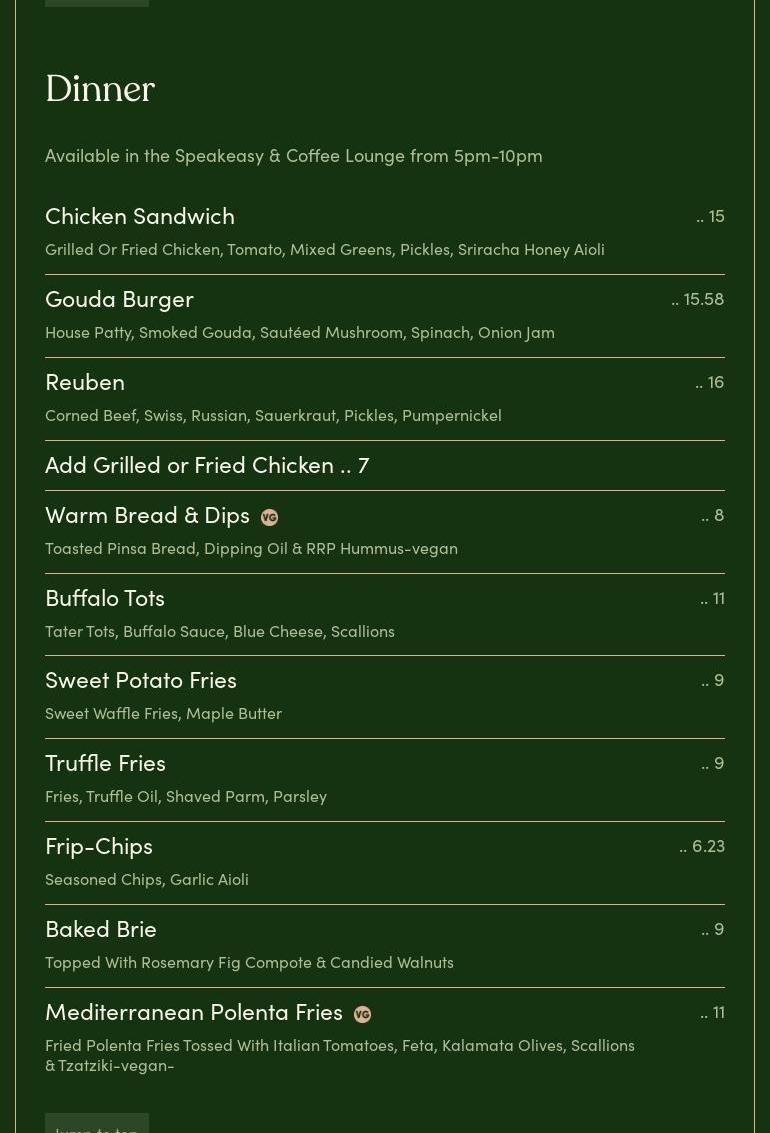770x1133 pixels.
Task: Select Sweet Potato Fries item title
Action: [141, 681]
